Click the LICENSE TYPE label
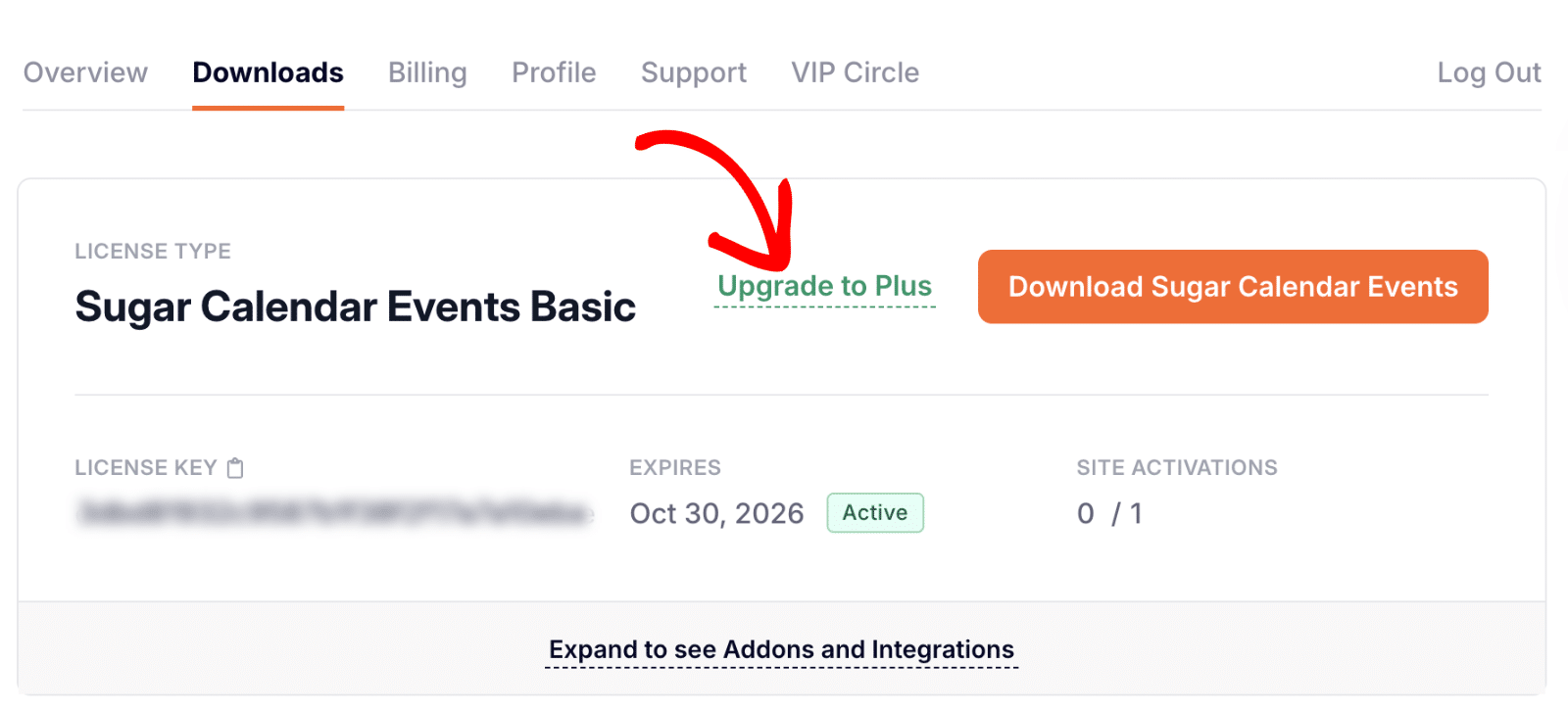 (152, 251)
